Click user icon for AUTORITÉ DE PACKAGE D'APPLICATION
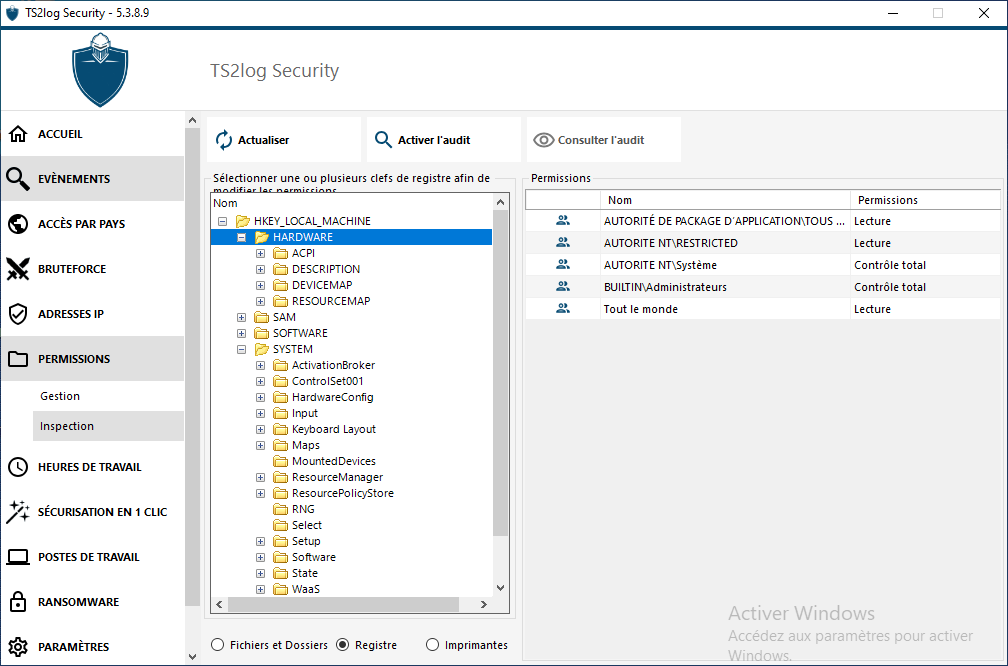Viewport: 1008px width, 666px height. click(562, 220)
